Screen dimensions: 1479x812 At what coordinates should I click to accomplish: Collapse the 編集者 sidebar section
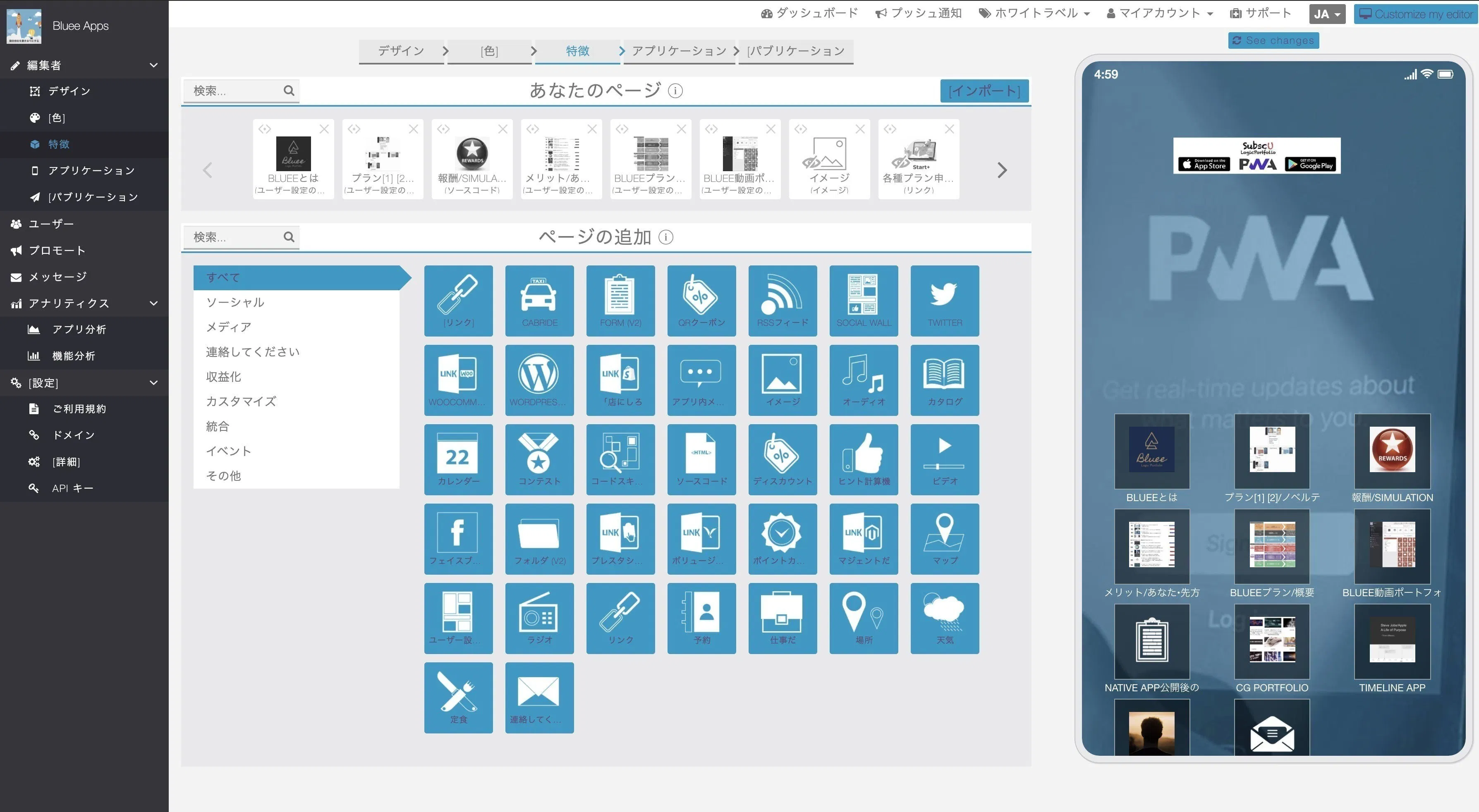[153, 65]
